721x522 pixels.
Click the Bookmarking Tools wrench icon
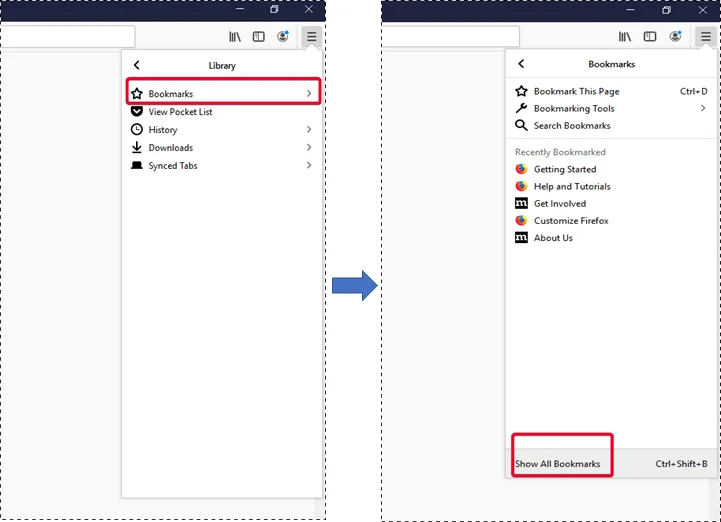pos(521,108)
